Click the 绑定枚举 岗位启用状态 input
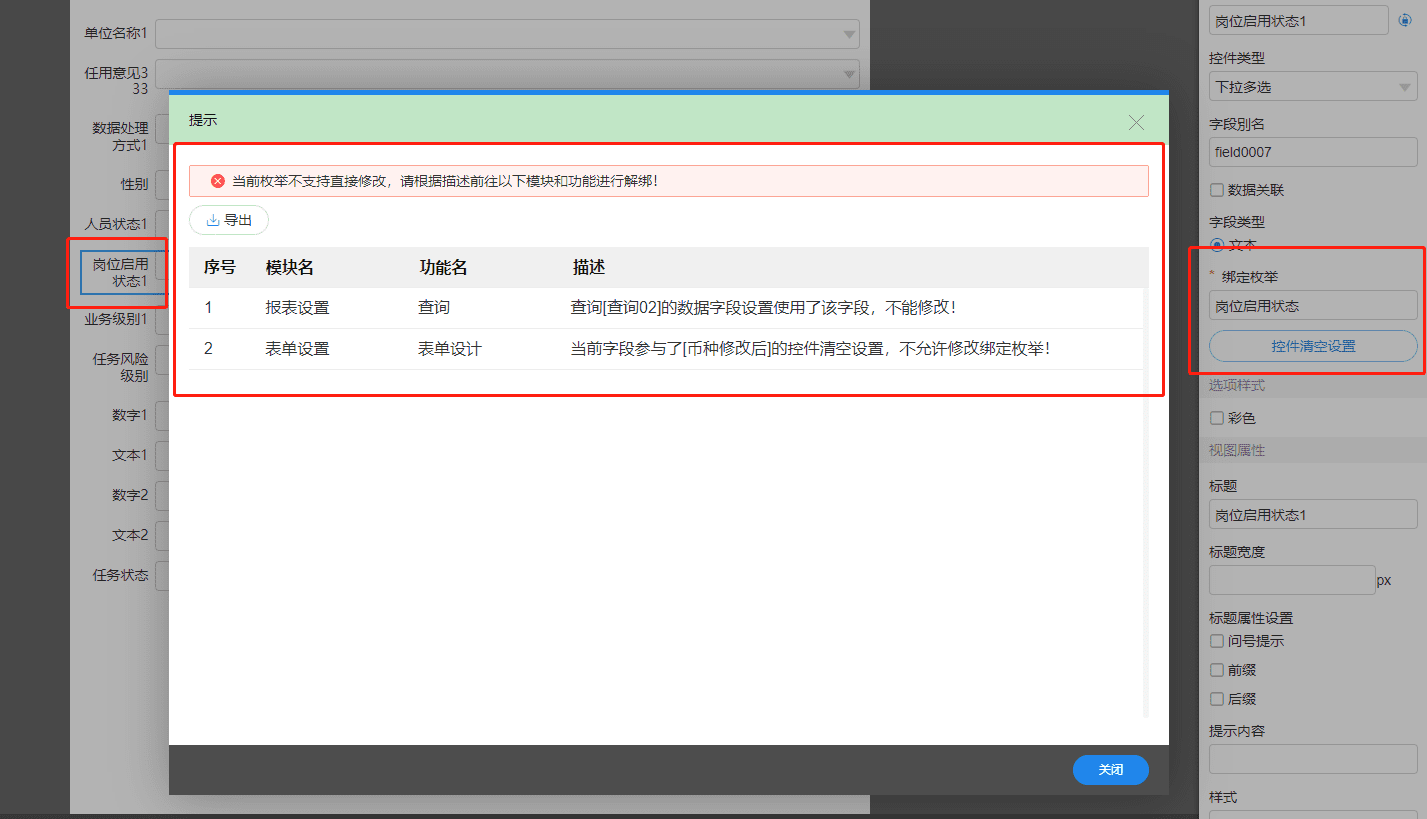 click(1313, 306)
